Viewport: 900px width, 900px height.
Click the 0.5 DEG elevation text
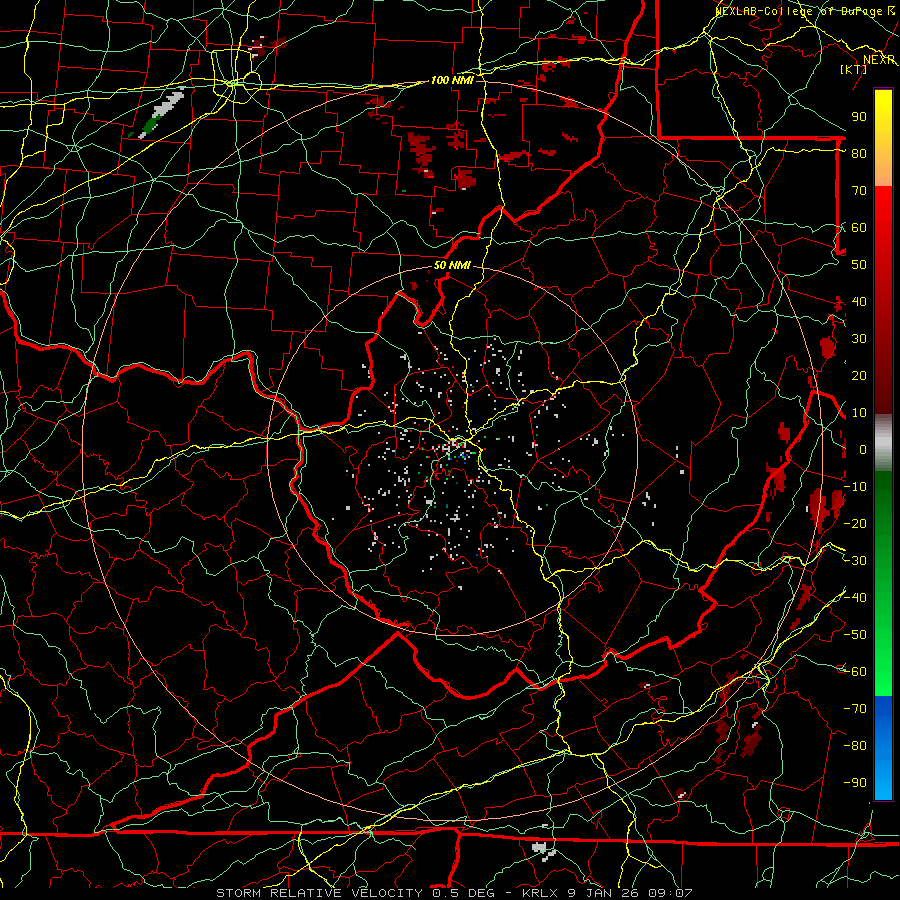(462, 893)
